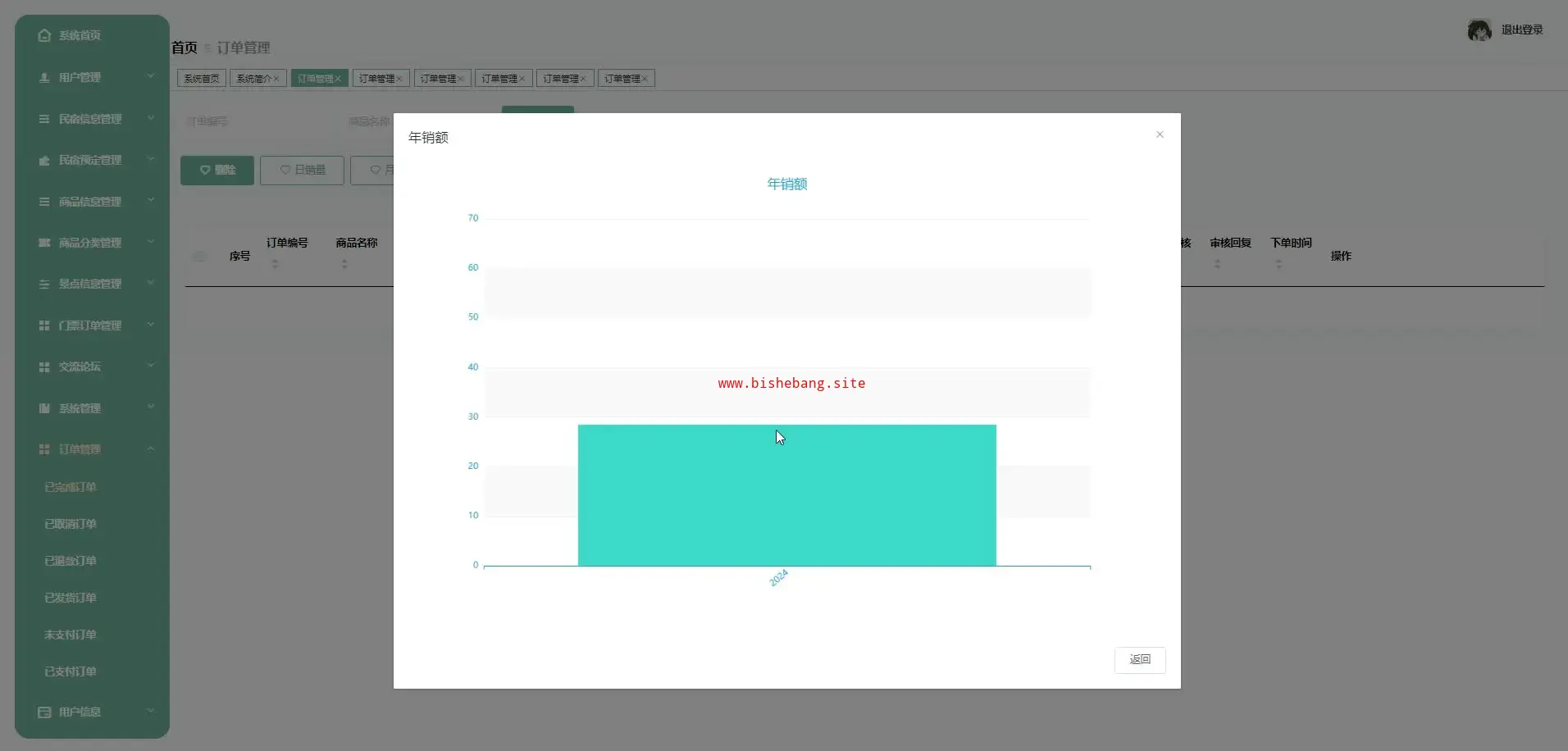Click the grid icon beside 门票订单管理
1568x751 pixels.
44,325
